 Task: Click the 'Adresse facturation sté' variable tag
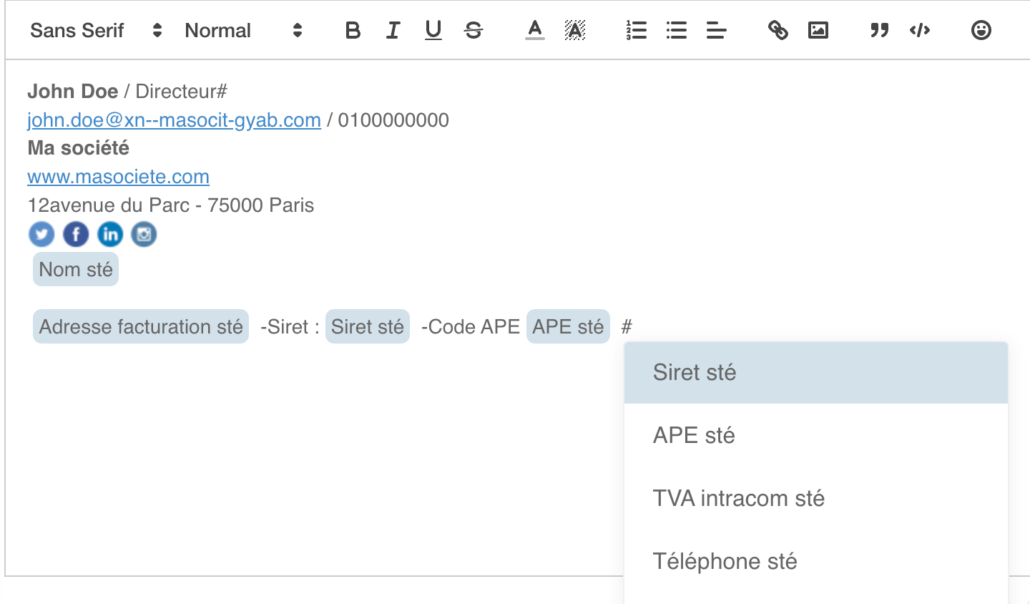(x=141, y=327)
